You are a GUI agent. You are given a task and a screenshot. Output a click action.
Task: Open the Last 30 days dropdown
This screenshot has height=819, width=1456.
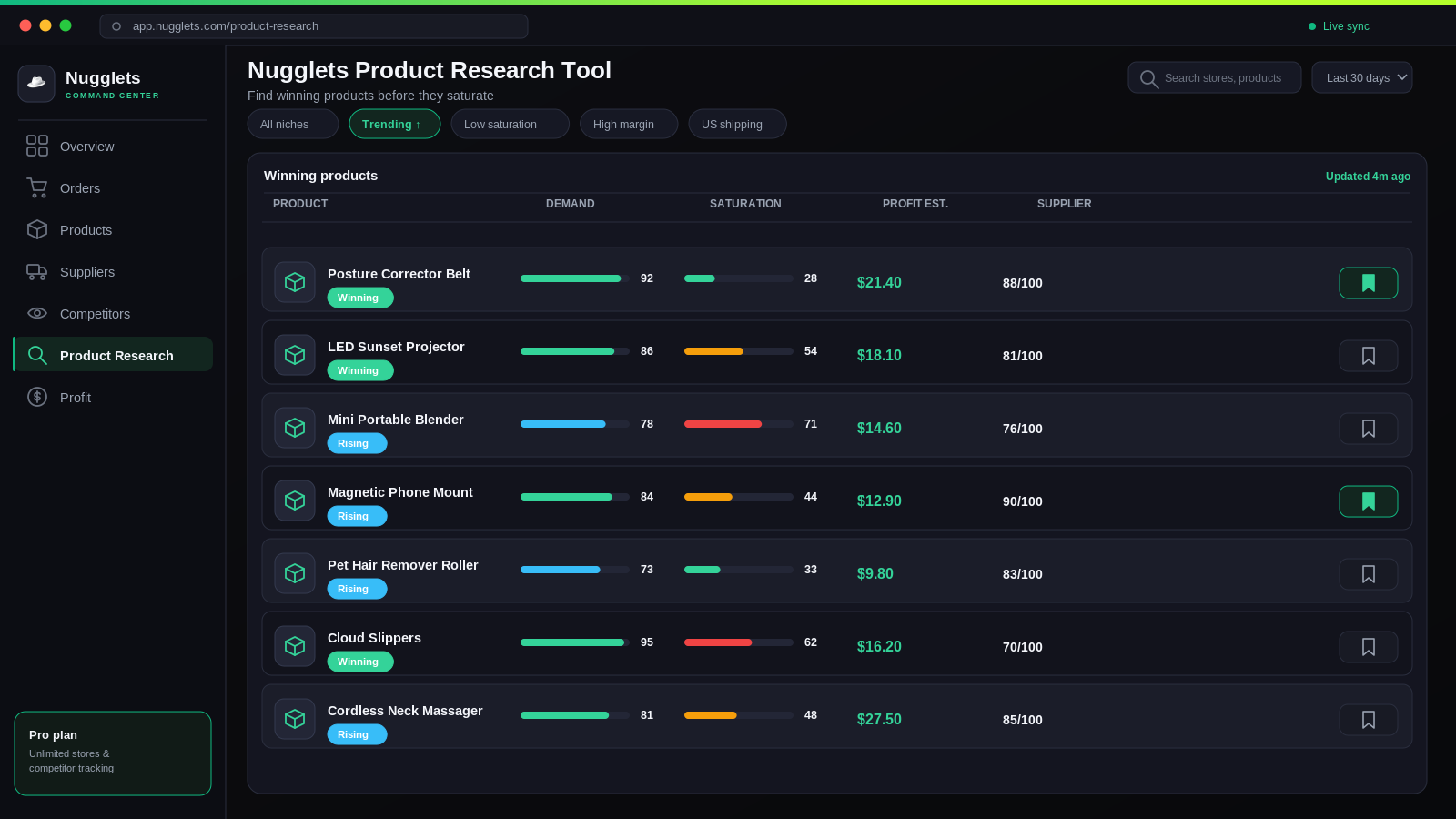coord(1362,77)
